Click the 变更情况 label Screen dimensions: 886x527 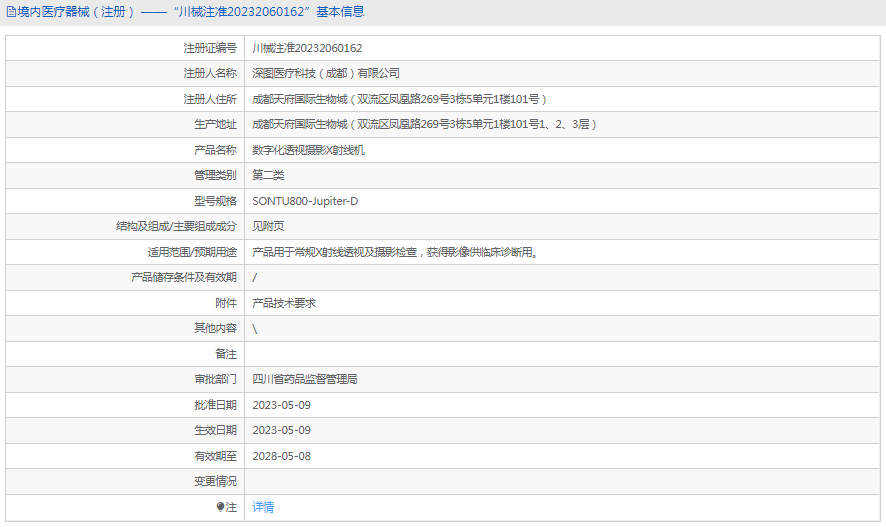(215, 482)
